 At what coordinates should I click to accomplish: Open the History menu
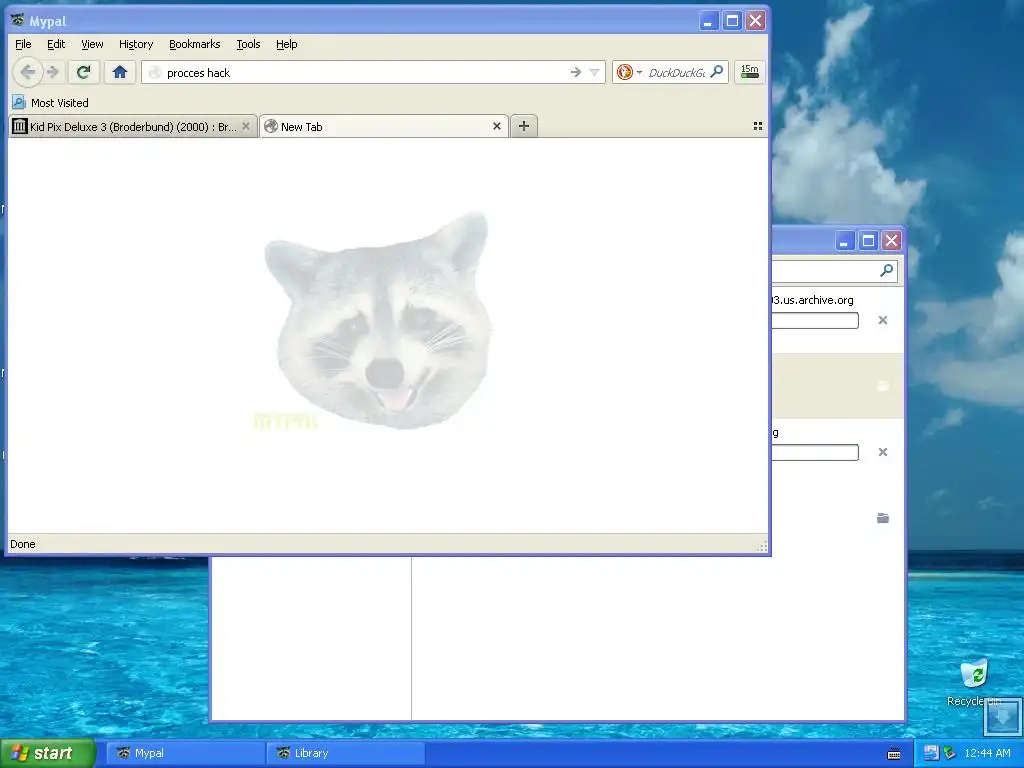pyautogui.click(x=136, y=44)
